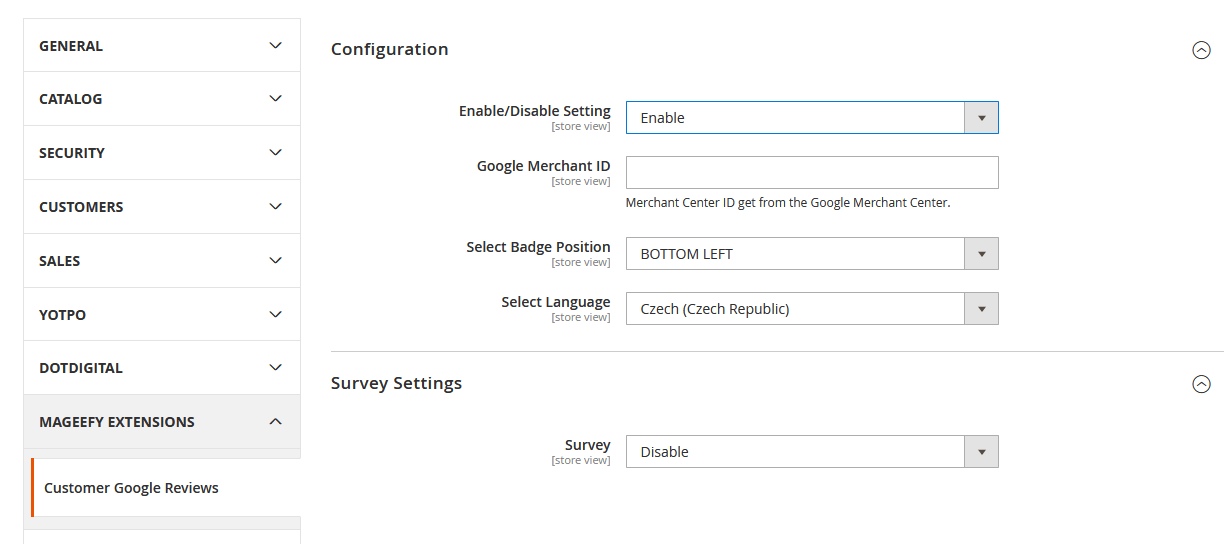Click the Survey field label

(x=587, y=445)
